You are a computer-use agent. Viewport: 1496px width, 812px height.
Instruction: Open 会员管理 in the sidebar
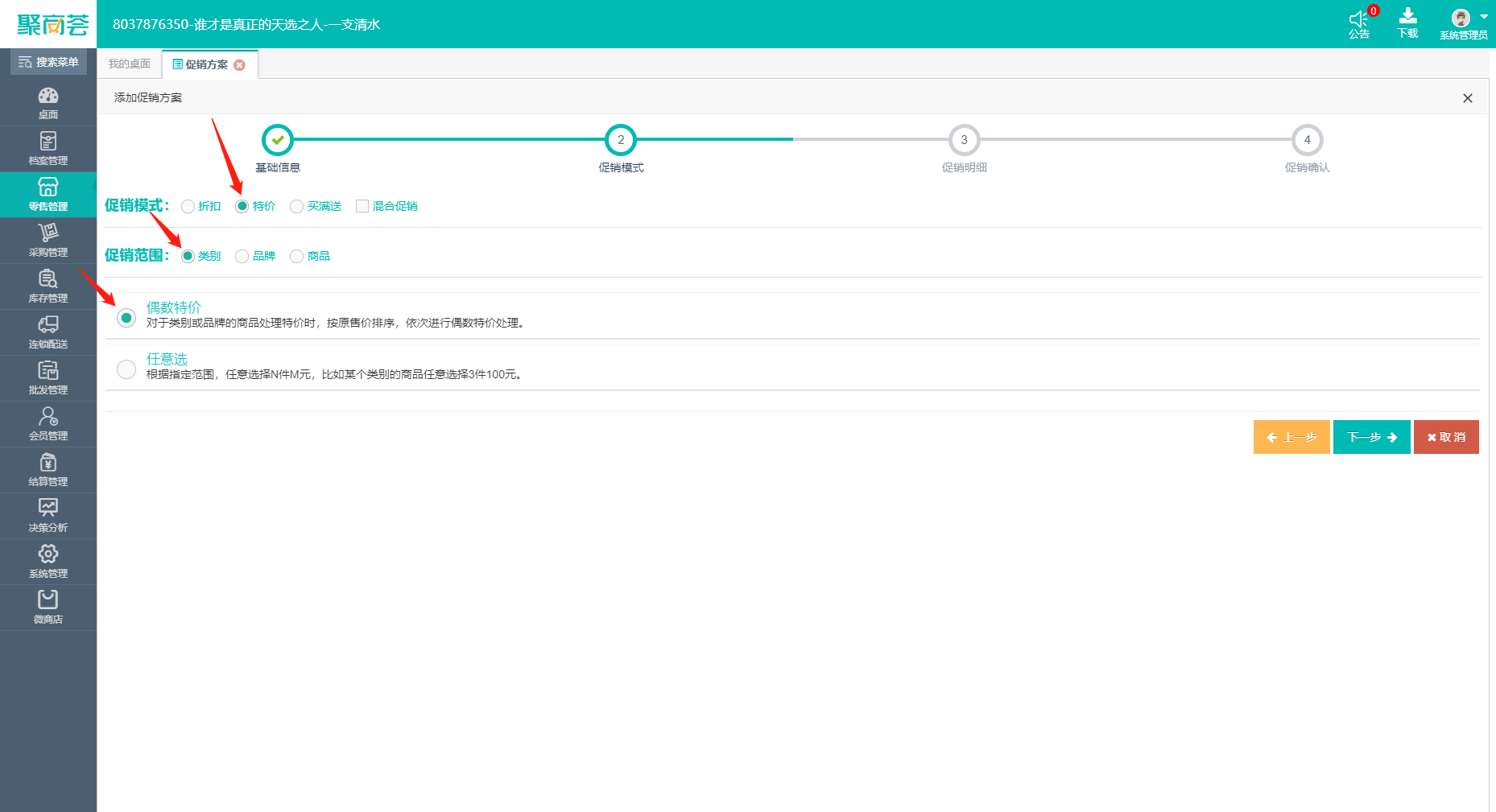(x=48, y=424)
